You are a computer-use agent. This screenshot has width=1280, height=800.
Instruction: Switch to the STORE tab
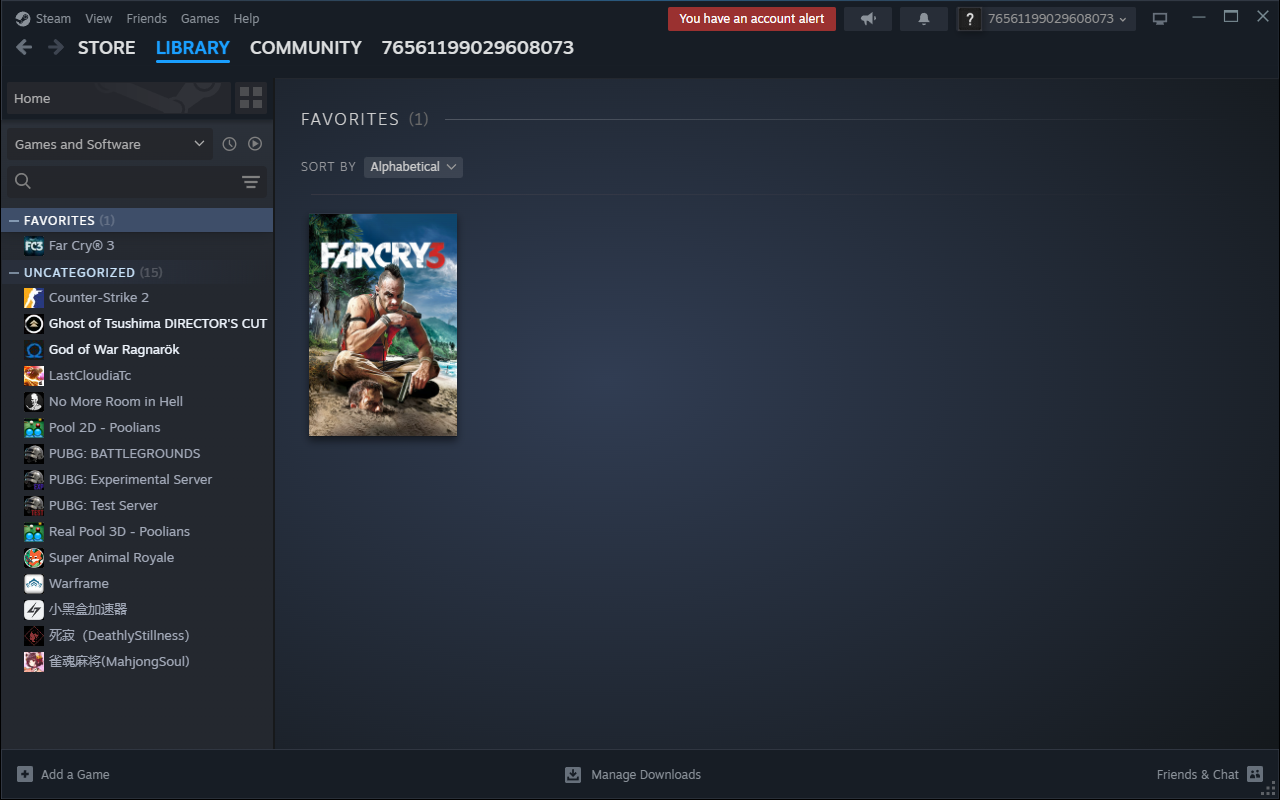coord(107,47)
